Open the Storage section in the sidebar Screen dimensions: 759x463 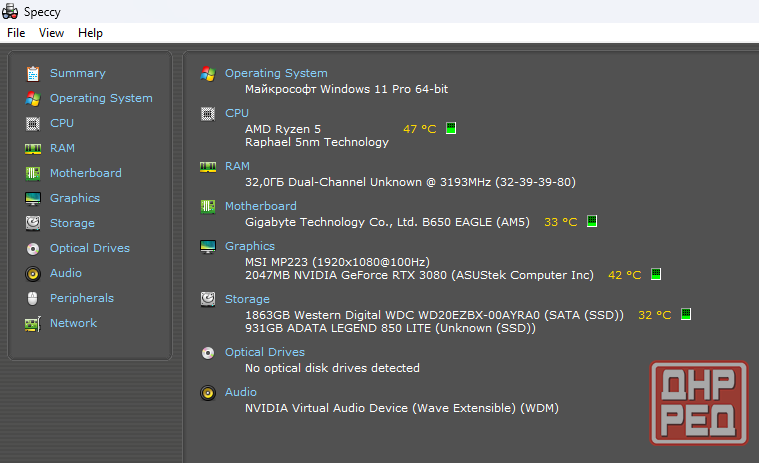[73, 223]
